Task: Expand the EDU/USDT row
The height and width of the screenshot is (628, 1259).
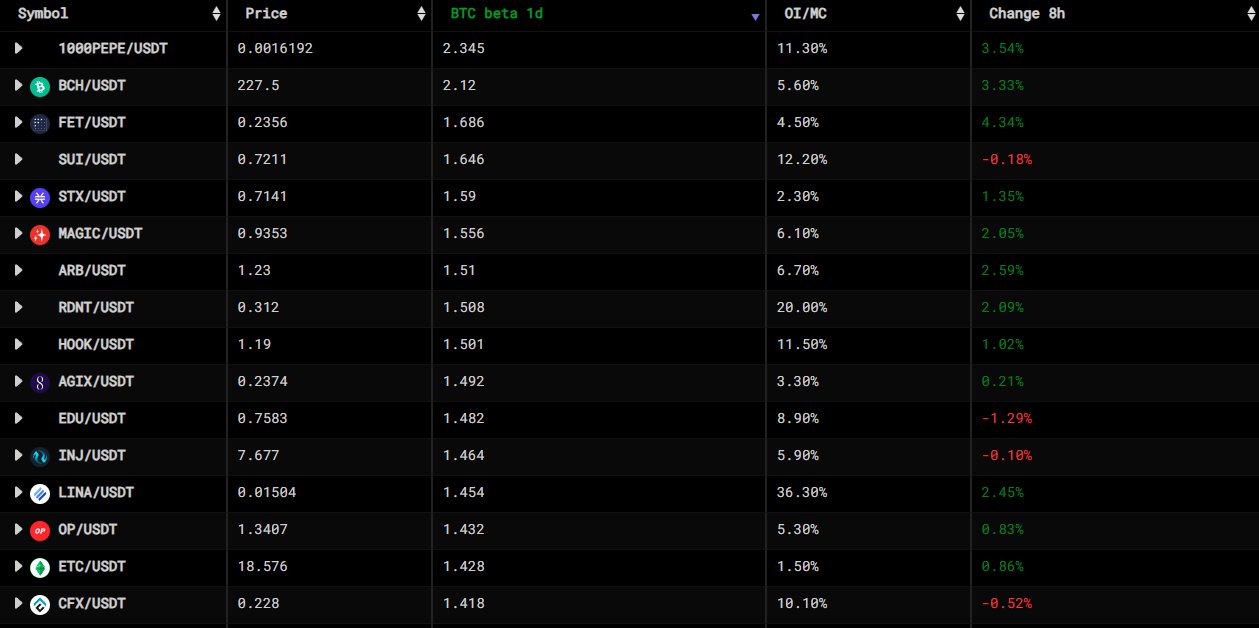Action: 18,418
